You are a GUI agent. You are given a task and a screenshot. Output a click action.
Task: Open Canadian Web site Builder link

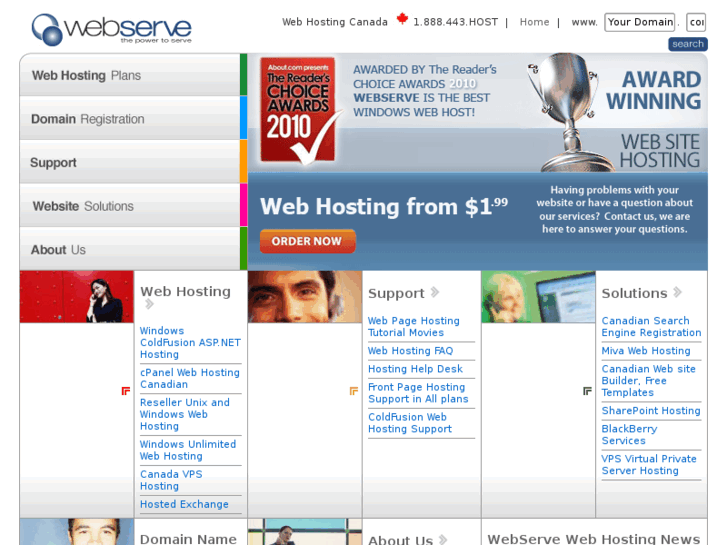coord(649,380)
